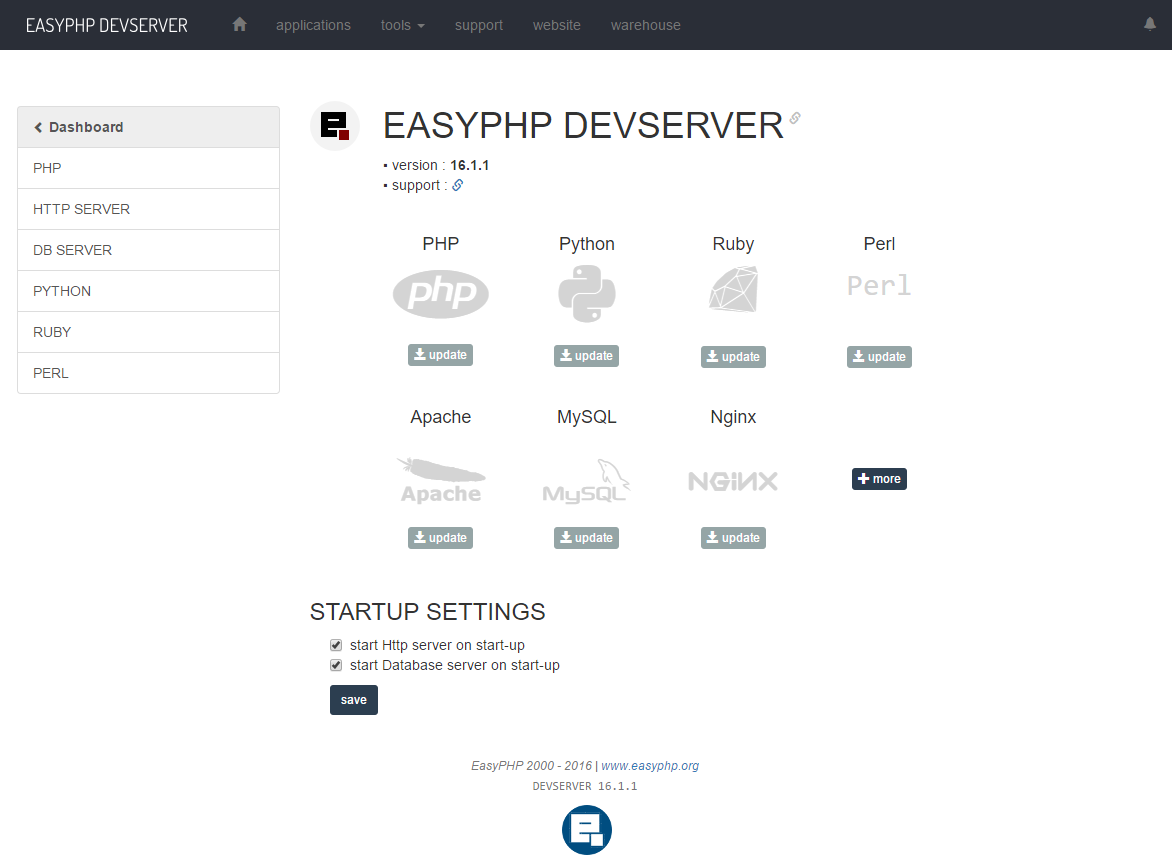
Task: Click the Nginx logo
Action: (733, 480)
